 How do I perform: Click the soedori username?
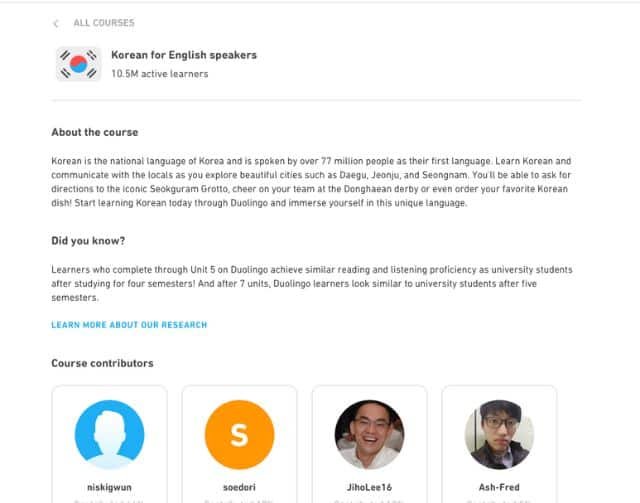pyautogui.click(x=239, y=485)
